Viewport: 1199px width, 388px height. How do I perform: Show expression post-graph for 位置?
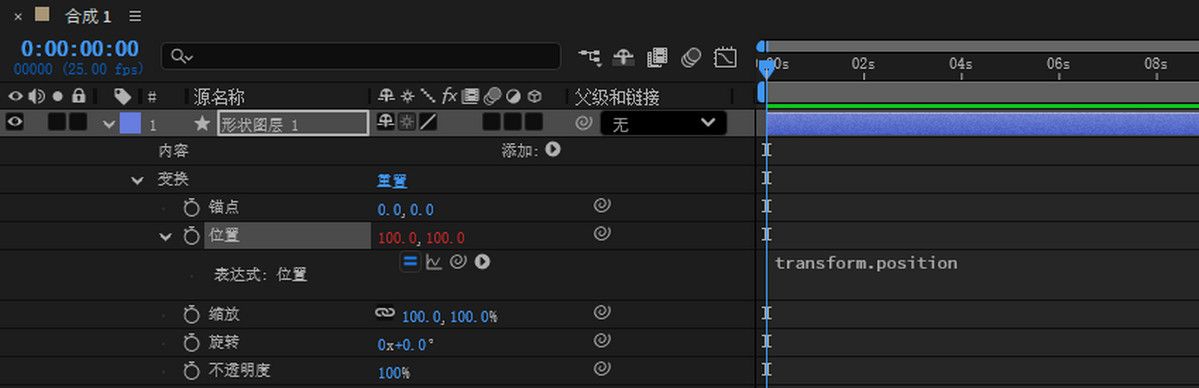434,262
